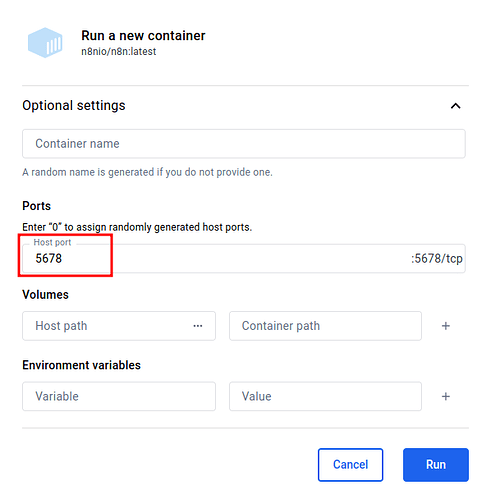Cancel the new container dialog
This screenshot has width=491, height=499.
pos(350,465)
